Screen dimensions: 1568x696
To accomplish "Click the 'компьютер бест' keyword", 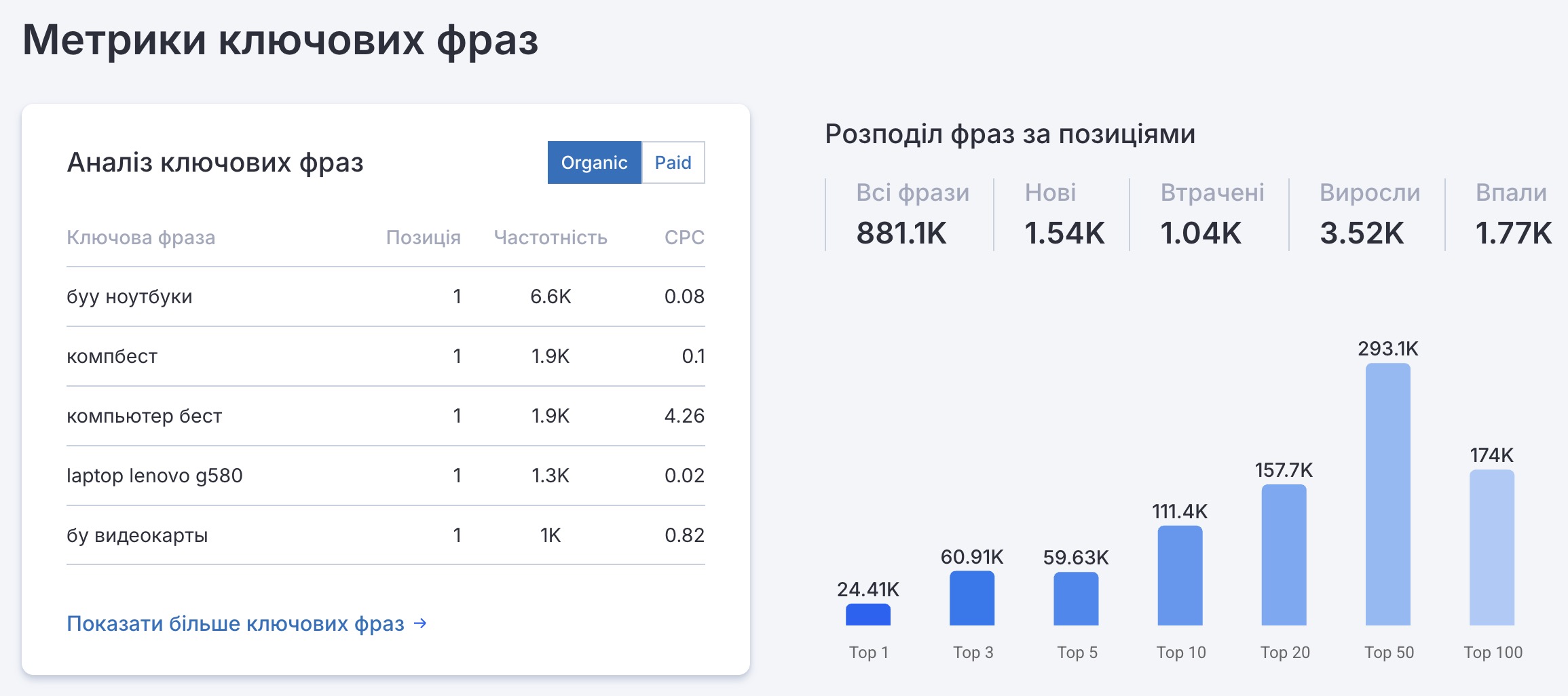I will (144, 416).
